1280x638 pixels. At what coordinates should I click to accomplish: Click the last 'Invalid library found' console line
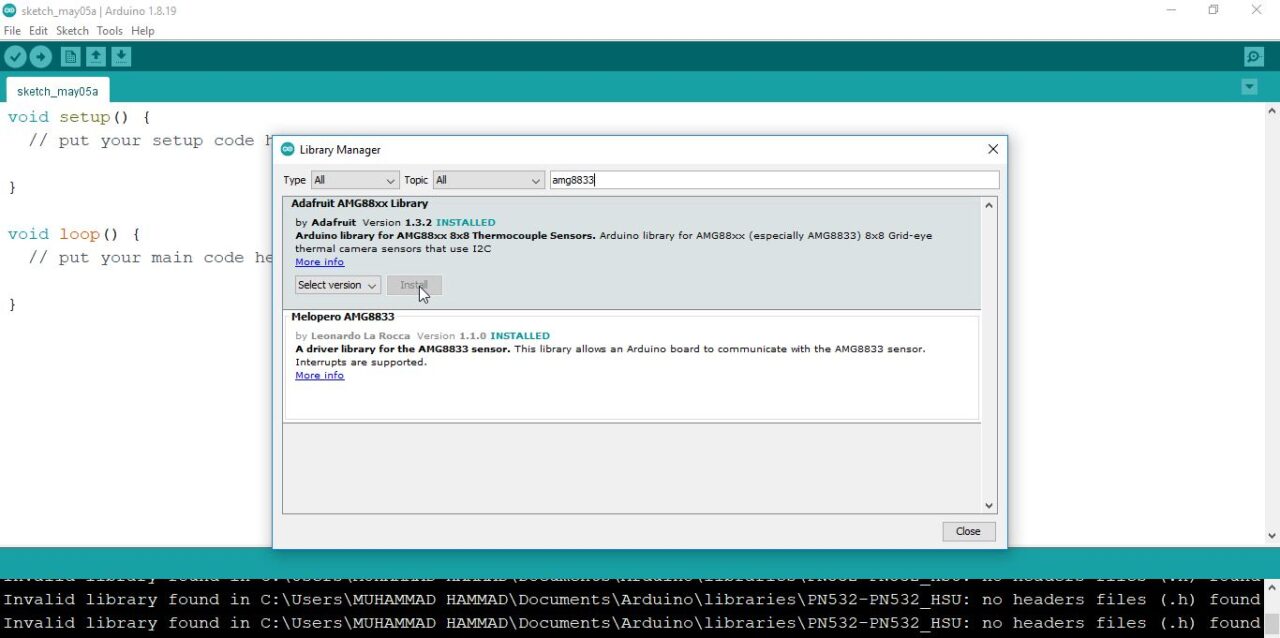(x=632, y=623)
